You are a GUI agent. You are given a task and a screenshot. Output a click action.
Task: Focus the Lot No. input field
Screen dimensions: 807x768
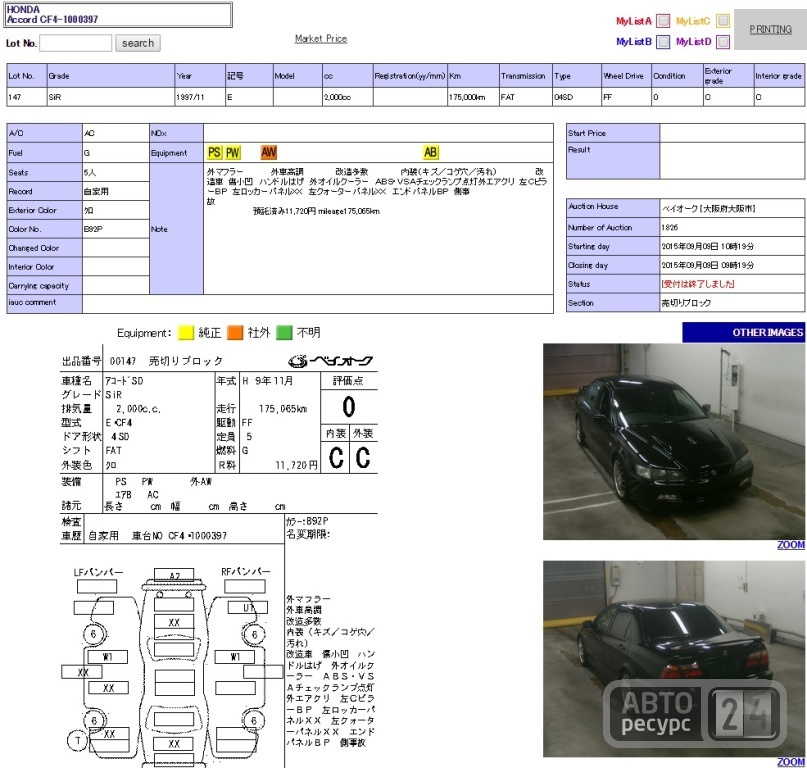coord(76,43)
